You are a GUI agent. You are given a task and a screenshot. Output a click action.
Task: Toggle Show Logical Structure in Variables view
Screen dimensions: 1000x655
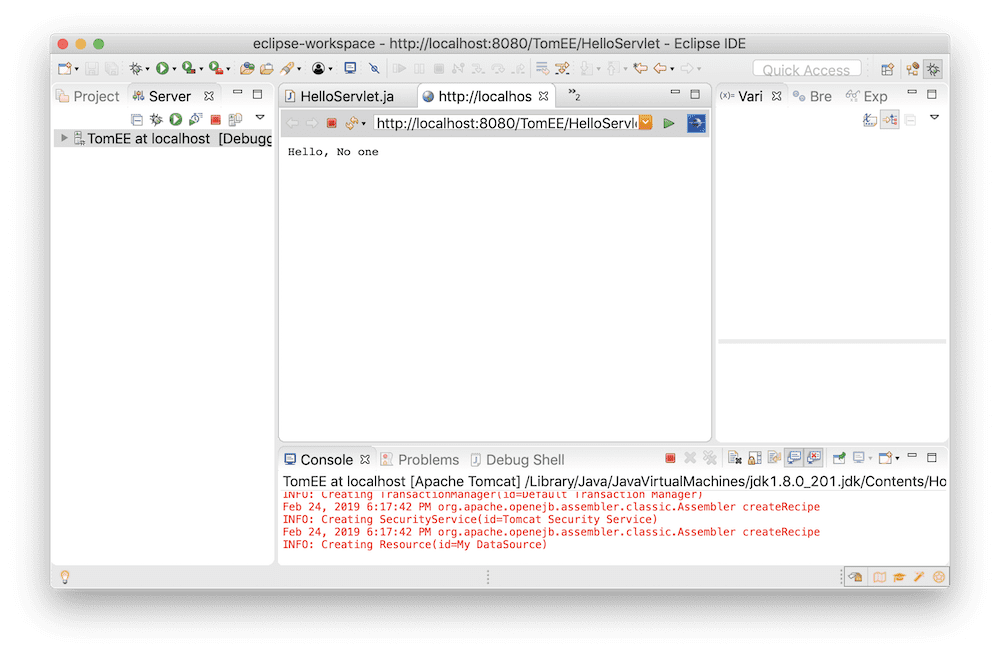point(890,119)
